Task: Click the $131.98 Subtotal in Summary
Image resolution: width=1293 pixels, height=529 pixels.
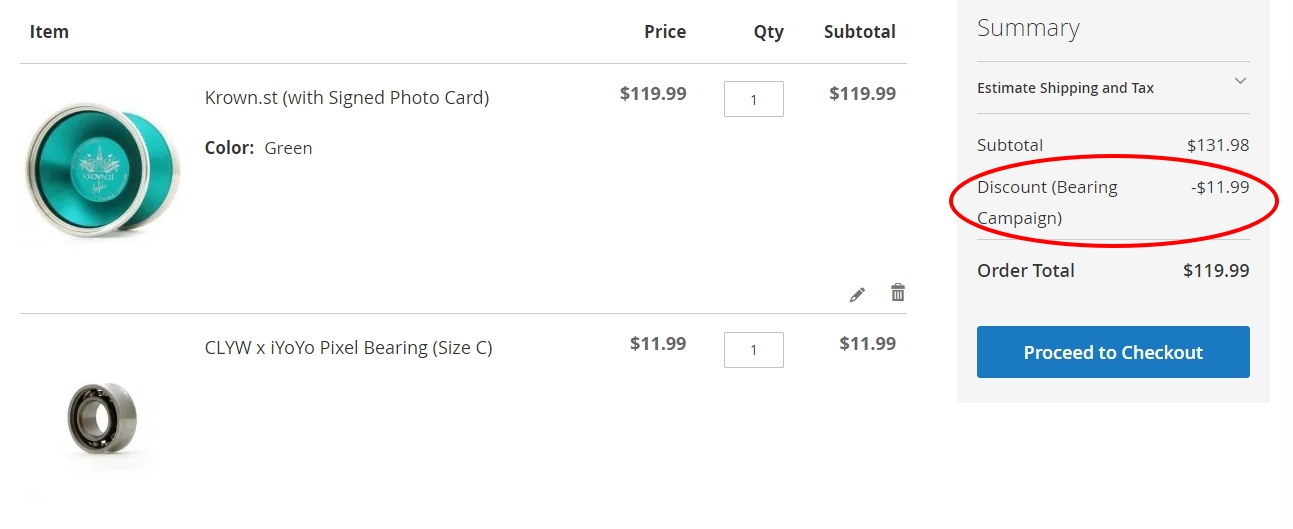Action: (1218, 145)
